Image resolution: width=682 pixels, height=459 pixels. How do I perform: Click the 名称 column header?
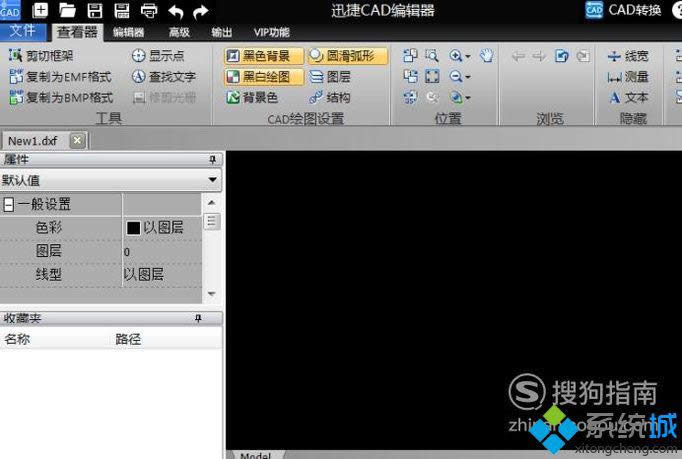(17, 339)
